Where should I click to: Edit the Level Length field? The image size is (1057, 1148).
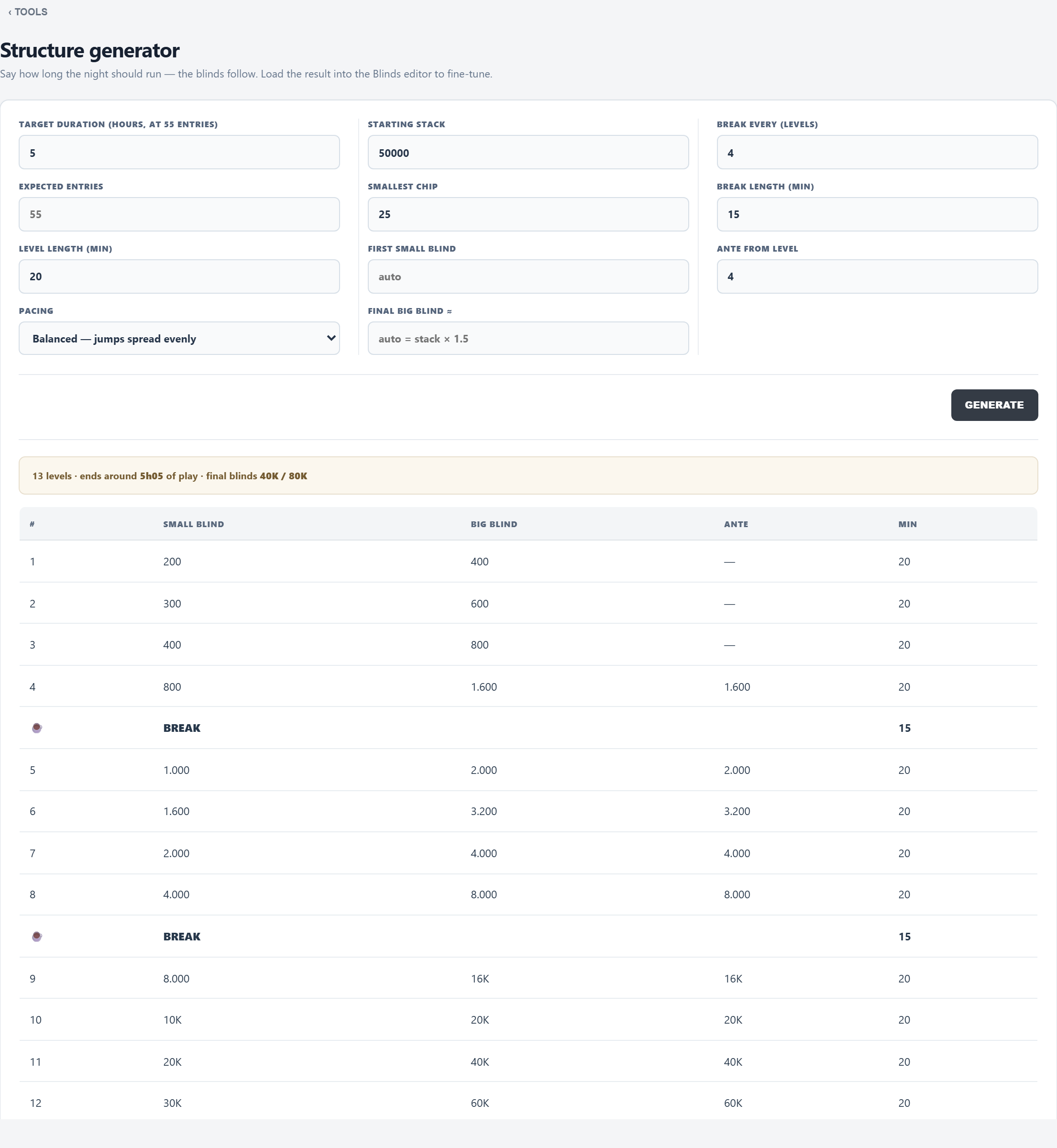pyautogui.click(x=179, y=277)
